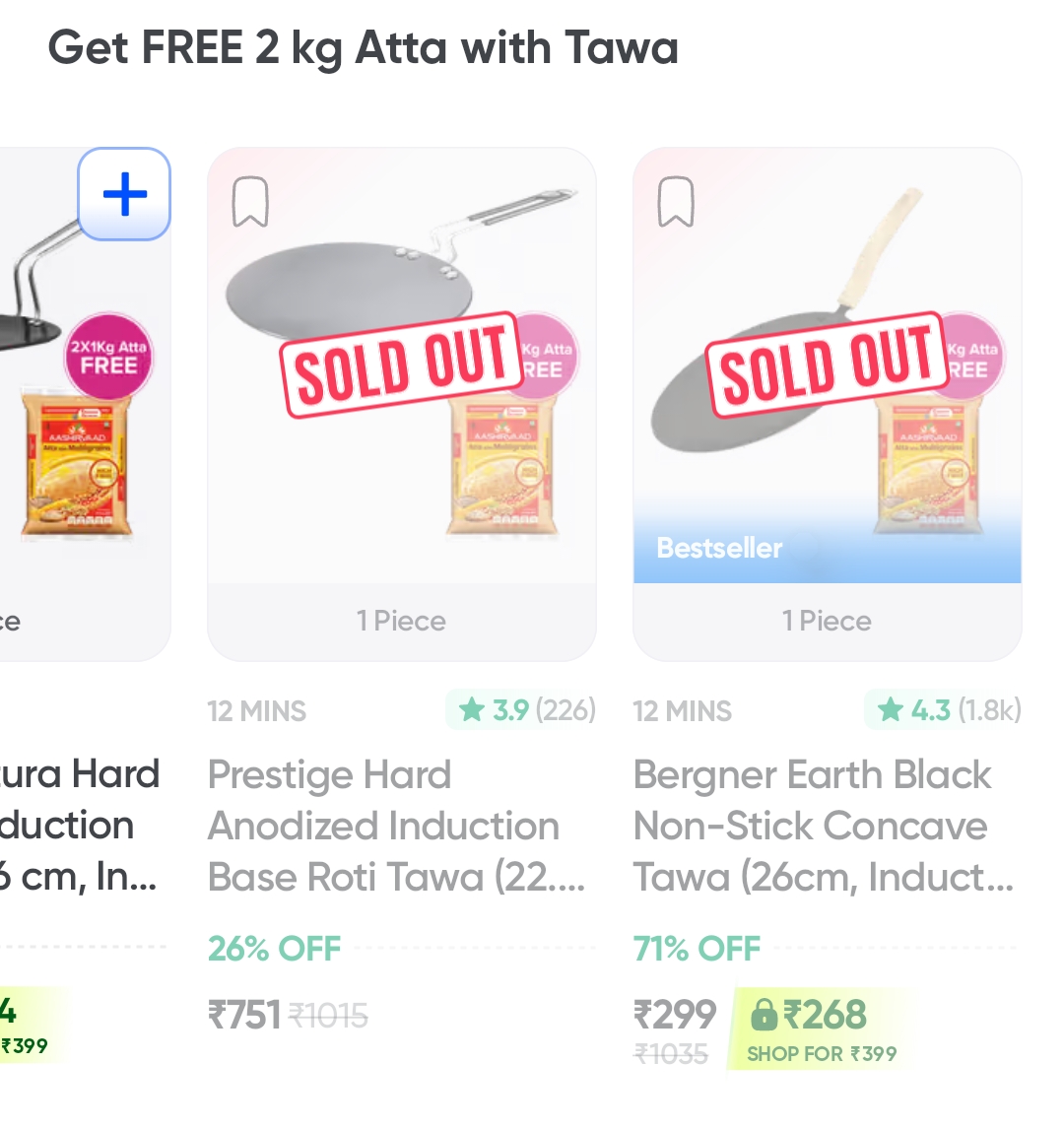Open the Prestige Hard Anodized Induction title

pos(396,826)
